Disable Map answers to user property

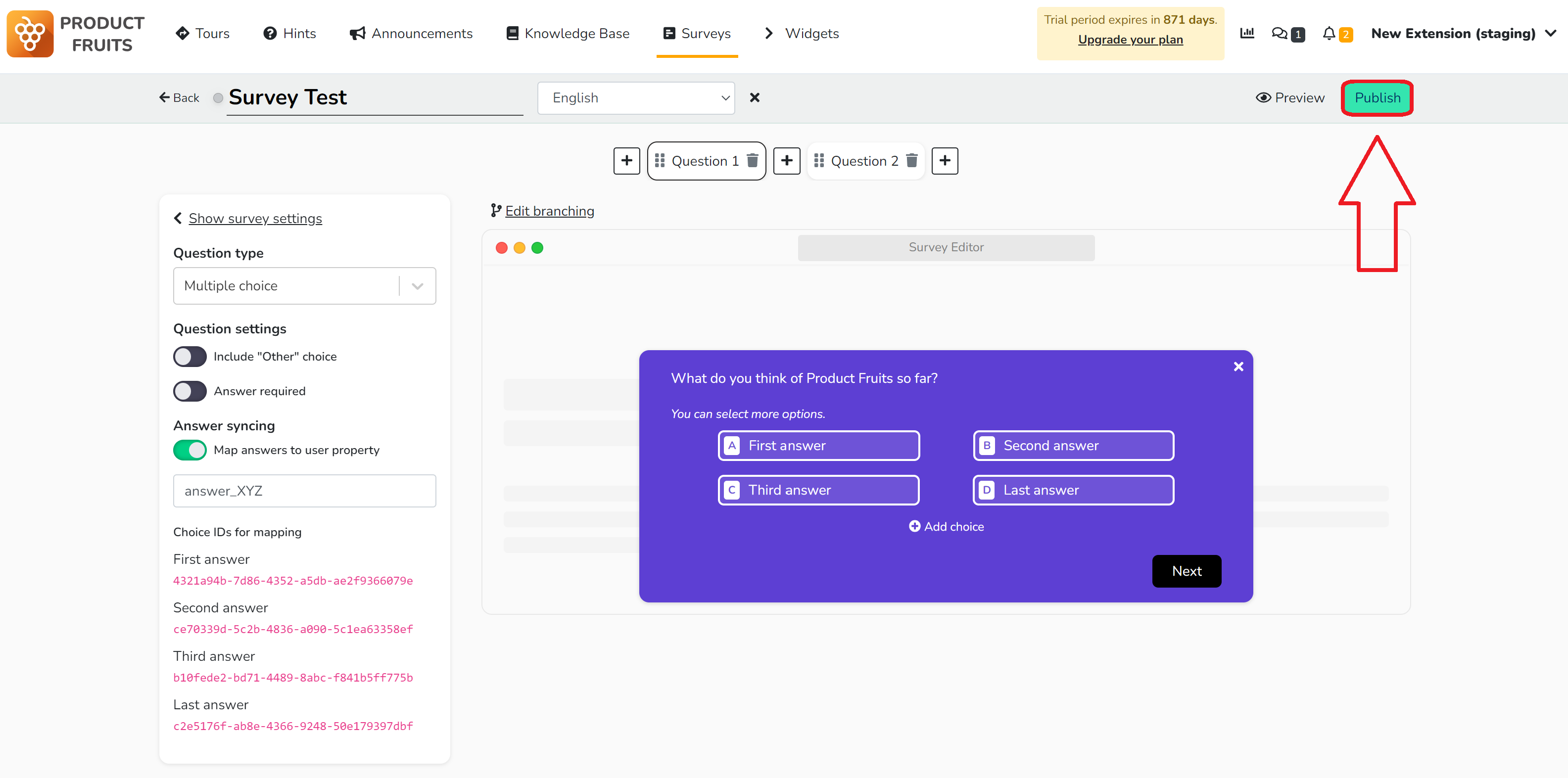tap(190, 450)
